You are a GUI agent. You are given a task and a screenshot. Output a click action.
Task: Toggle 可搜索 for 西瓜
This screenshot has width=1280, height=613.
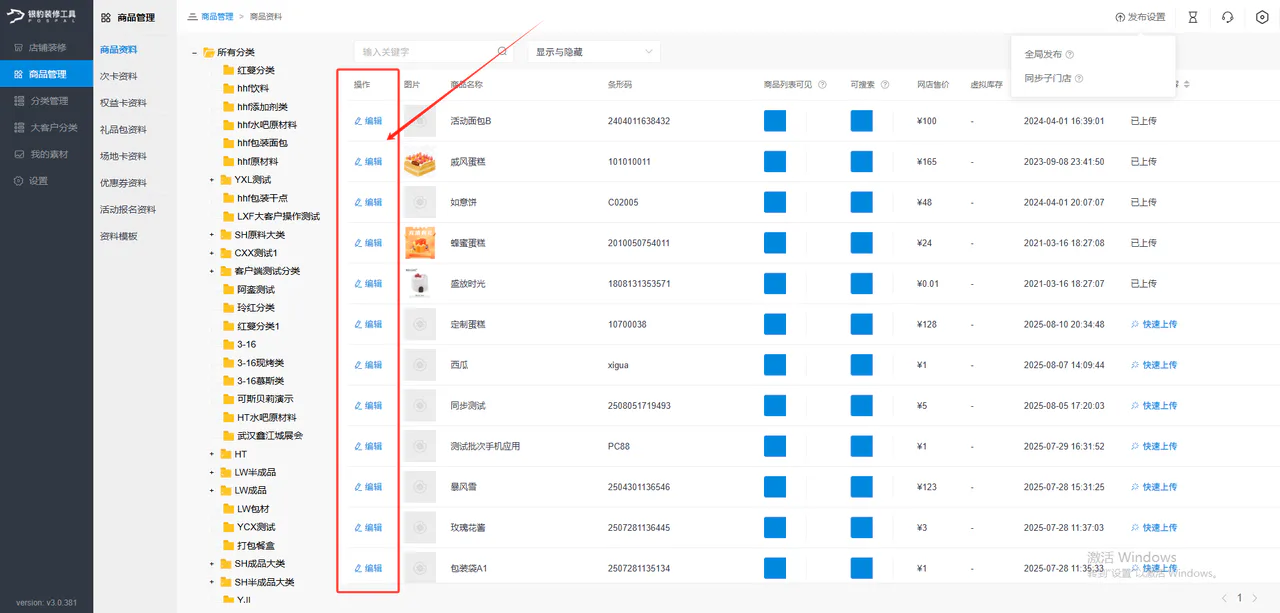[862, 365]
